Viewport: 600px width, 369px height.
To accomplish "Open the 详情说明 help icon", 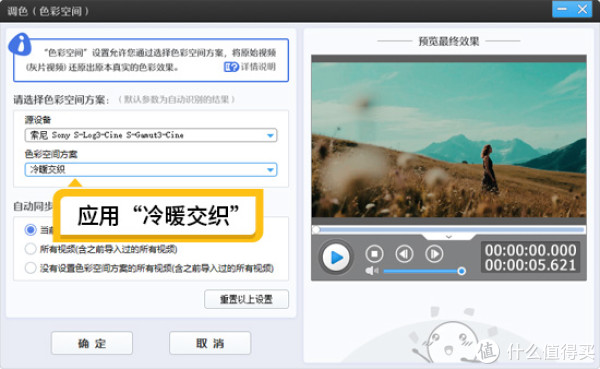I will [x=231, y=67].
